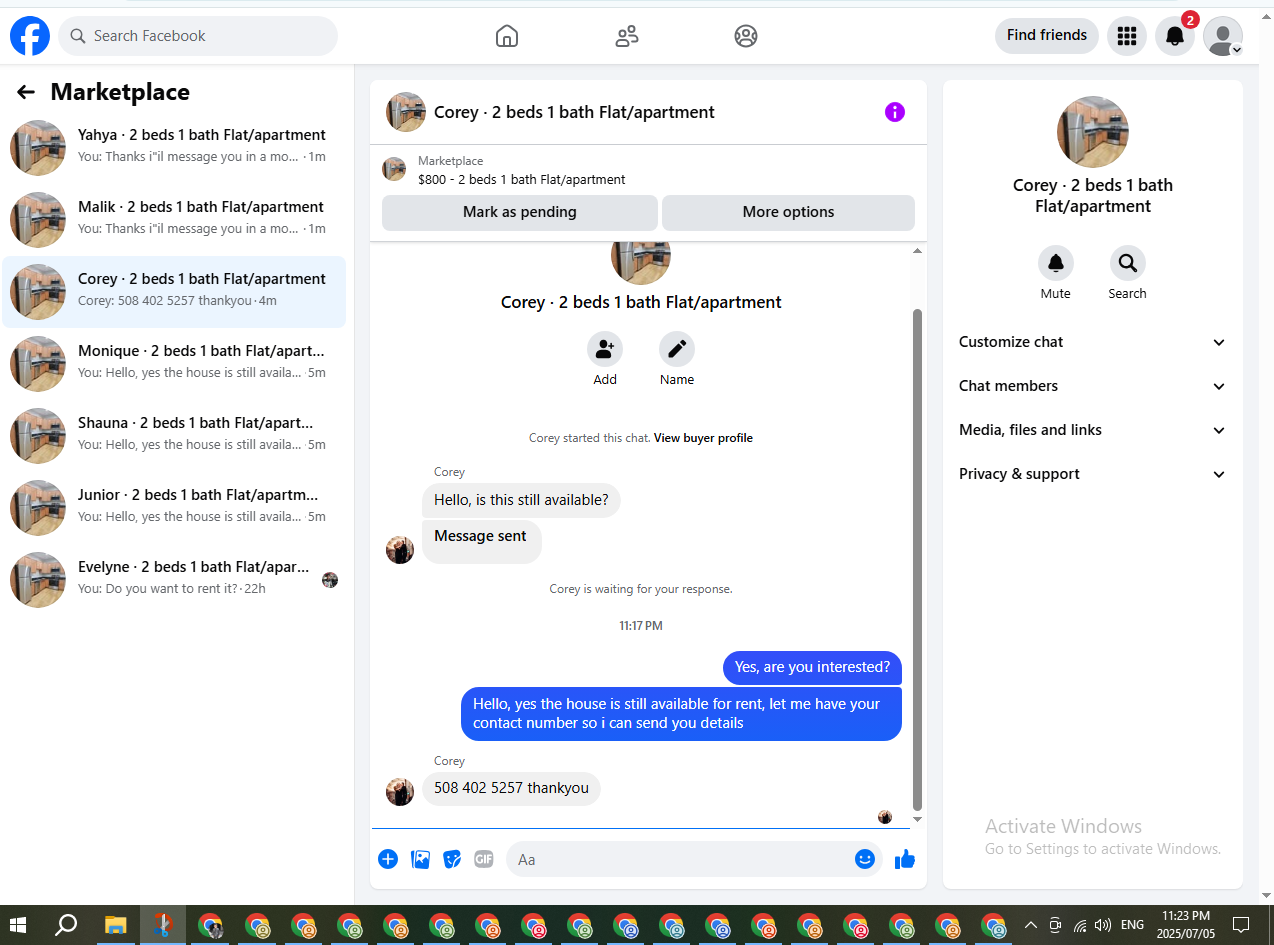
Task: Mute the Corey conversation
Action: pos(1056,263)
